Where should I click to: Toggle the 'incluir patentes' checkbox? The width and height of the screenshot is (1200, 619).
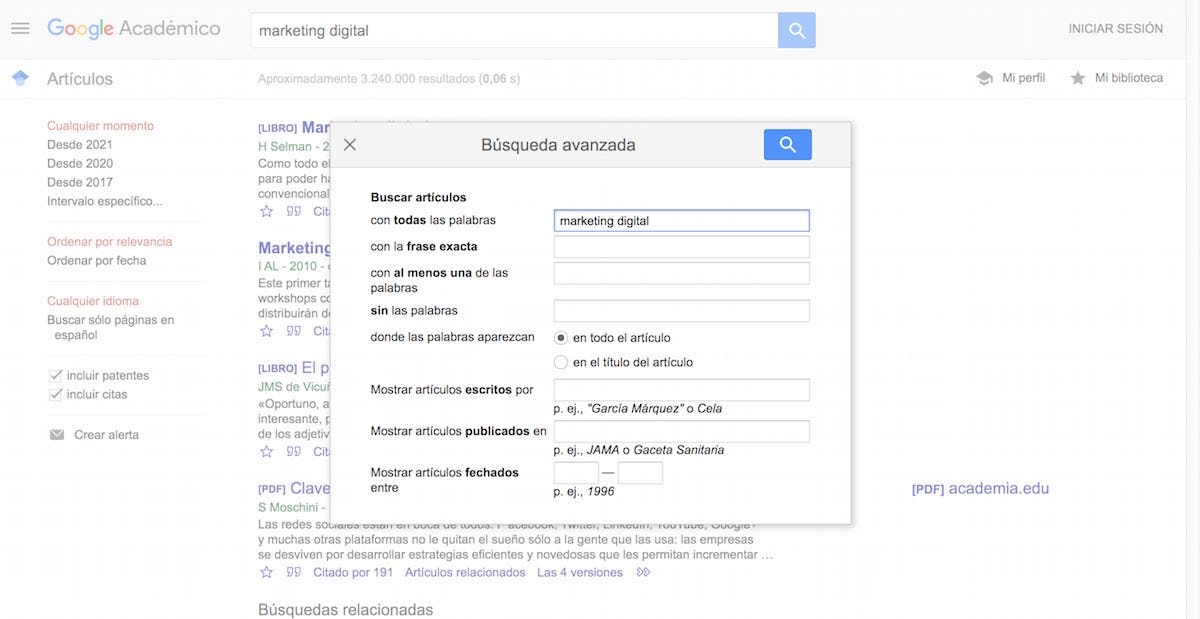click(56, 376)
